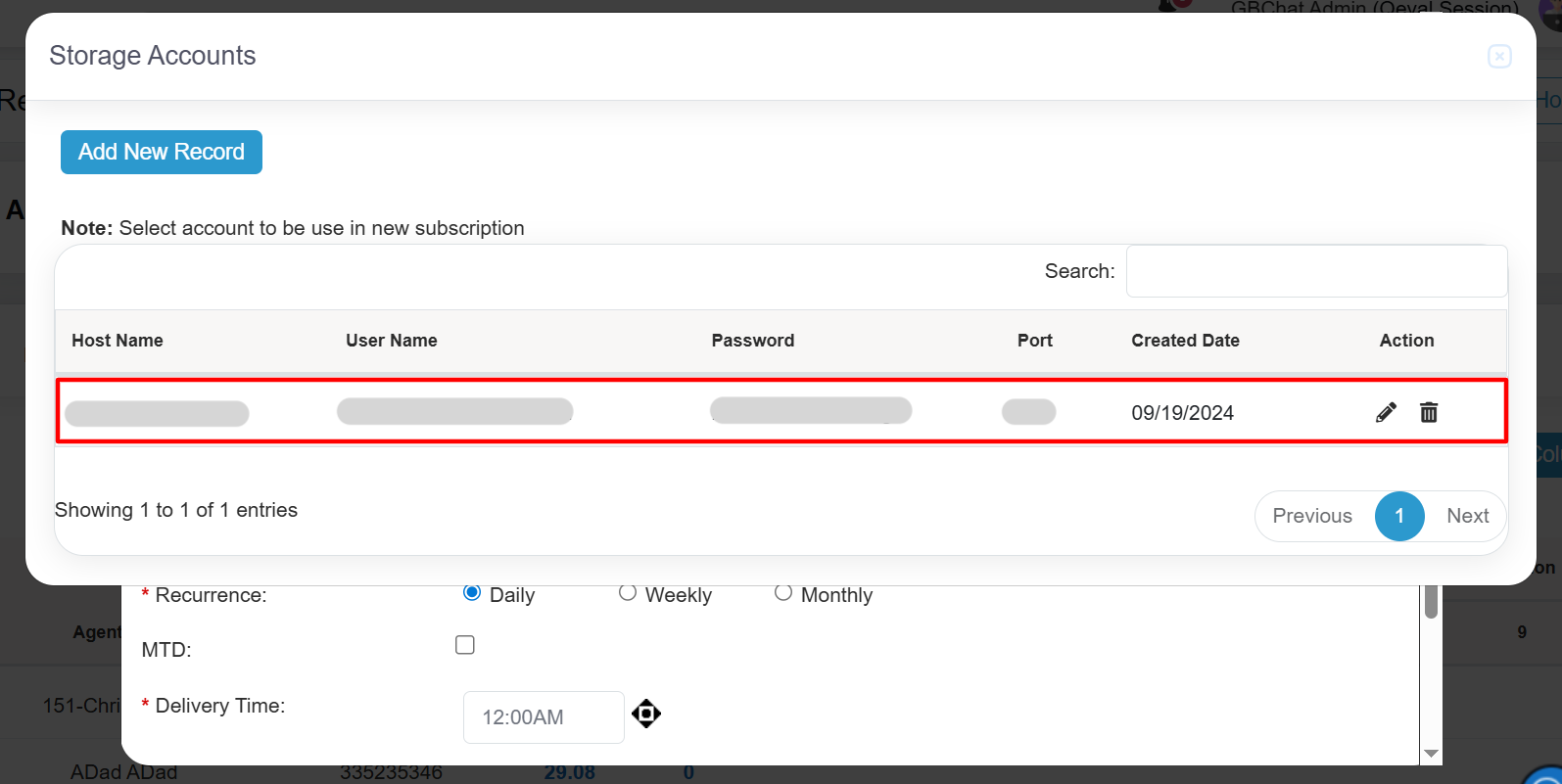The image size is (1562, 784).
Task: Select the account row dated 09/19/2024
Action: (x=1182, y=413)
